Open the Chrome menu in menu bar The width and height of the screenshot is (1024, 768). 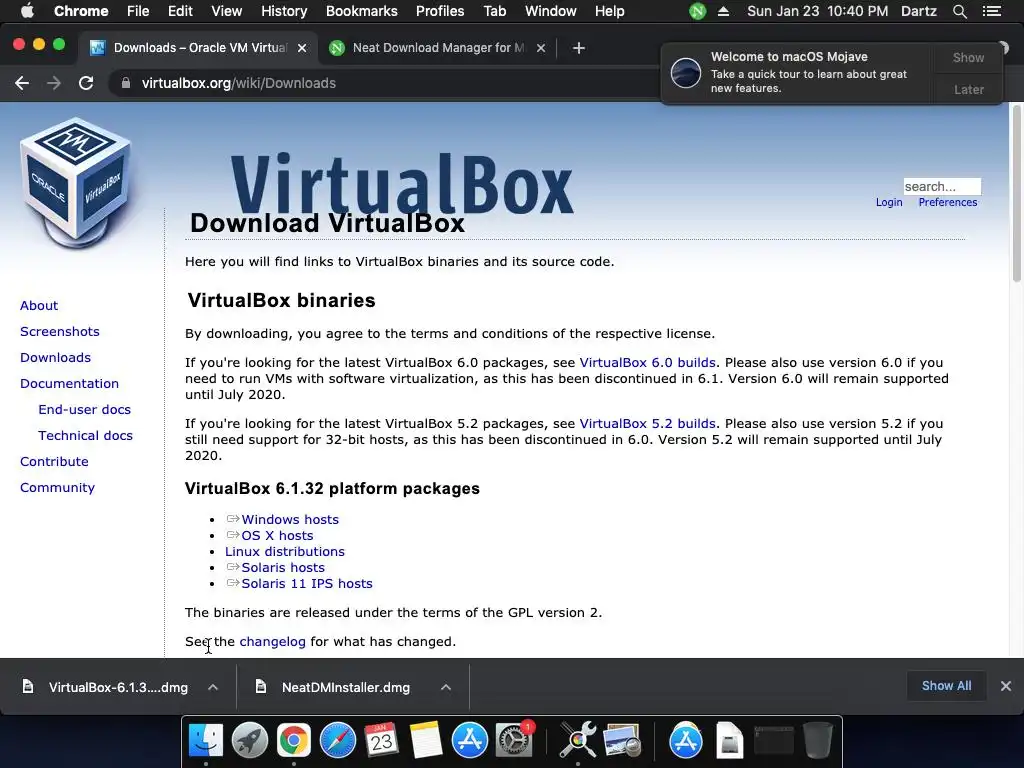(x=81, y=11)
